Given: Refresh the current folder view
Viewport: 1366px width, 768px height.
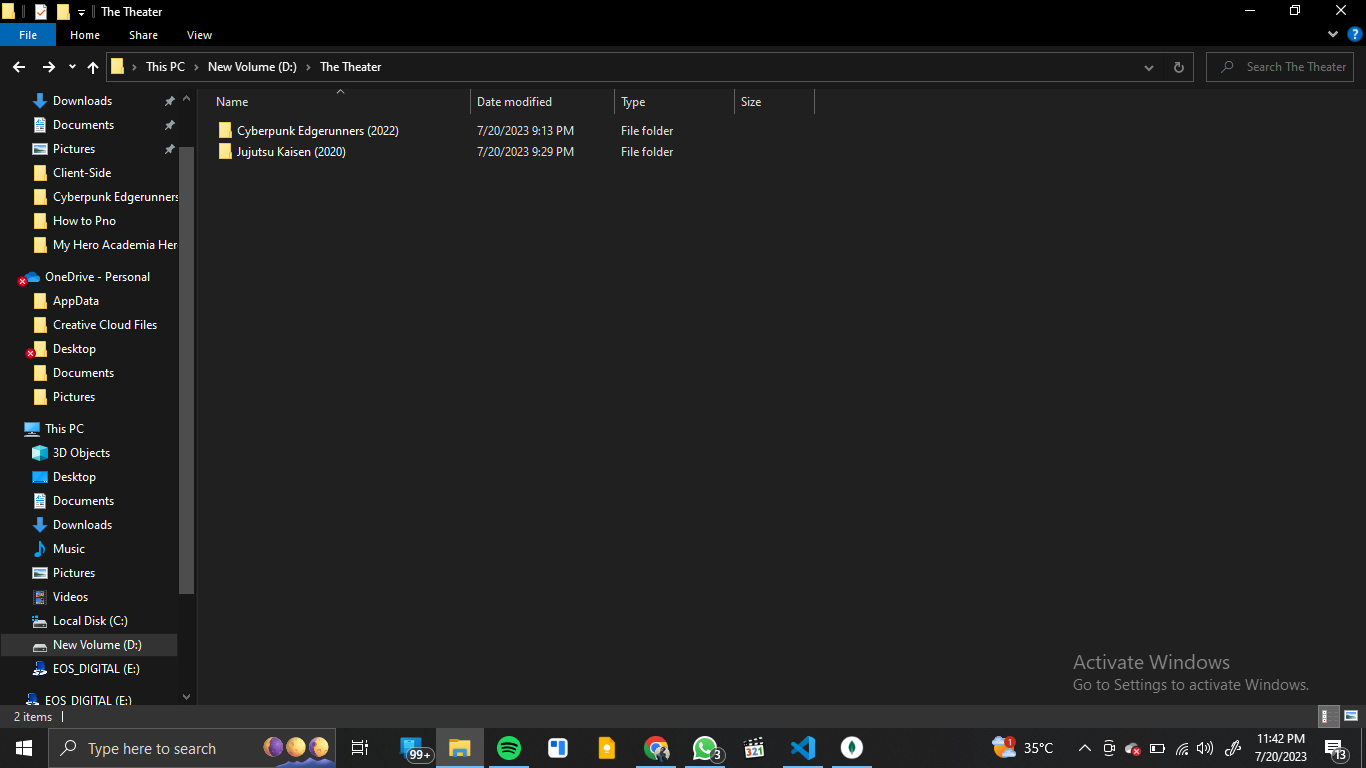Looking at the screenshot, I should pyautogui.click(x=1178, y=67).
